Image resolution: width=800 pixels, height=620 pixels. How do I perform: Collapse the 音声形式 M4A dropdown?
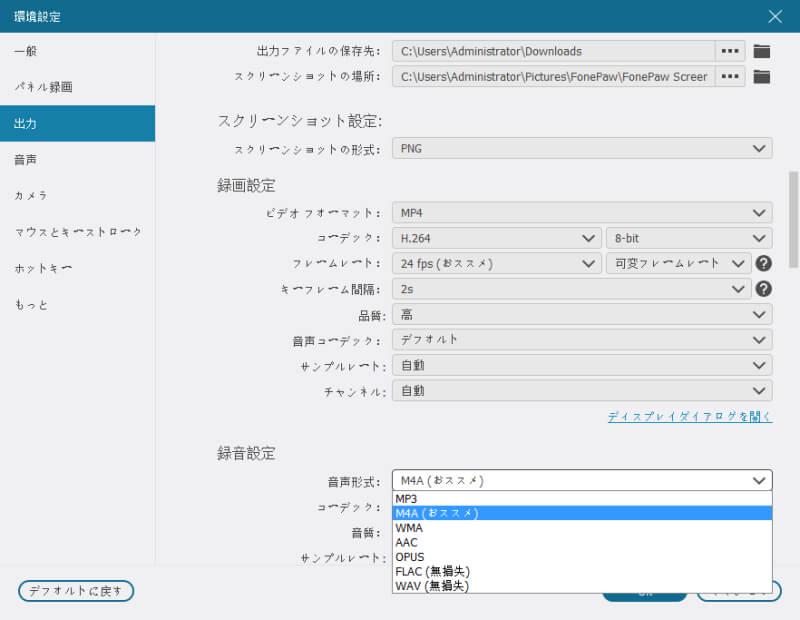pyautogui.click(x=582, y=481)
